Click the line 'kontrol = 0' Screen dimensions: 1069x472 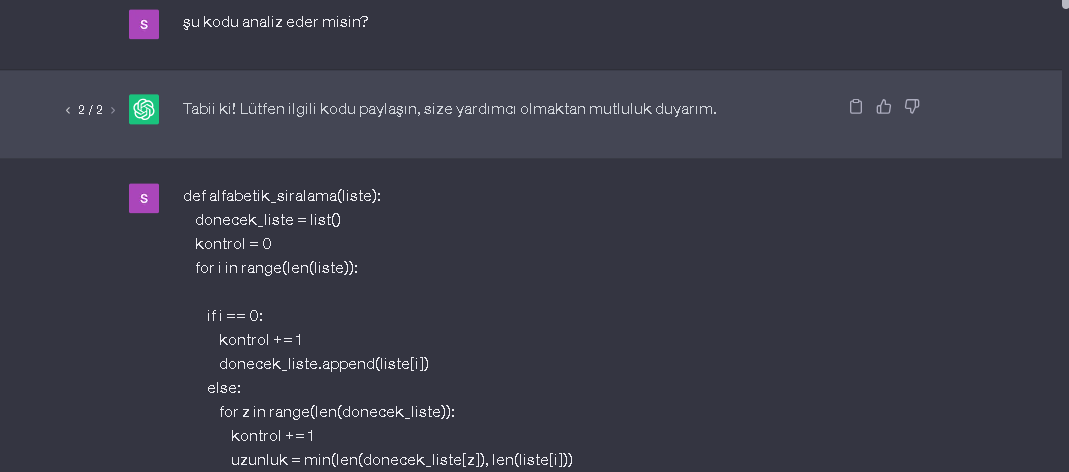click(233, 244)
